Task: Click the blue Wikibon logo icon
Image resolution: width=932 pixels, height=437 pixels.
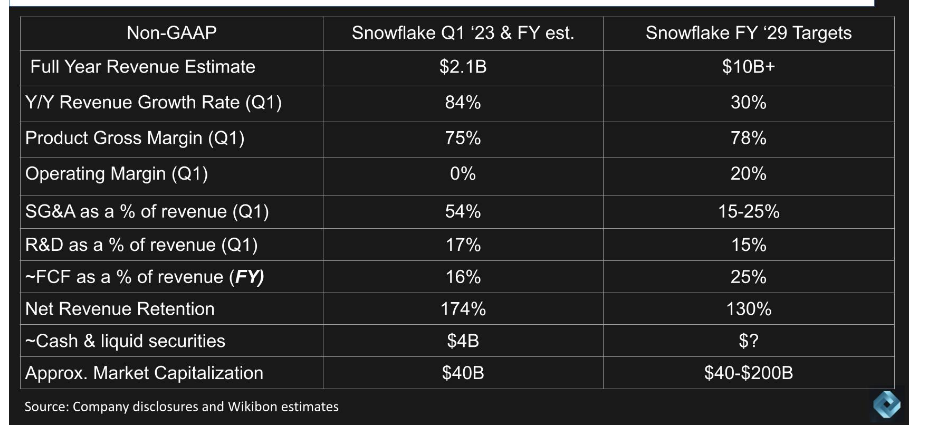Action: 886,404
